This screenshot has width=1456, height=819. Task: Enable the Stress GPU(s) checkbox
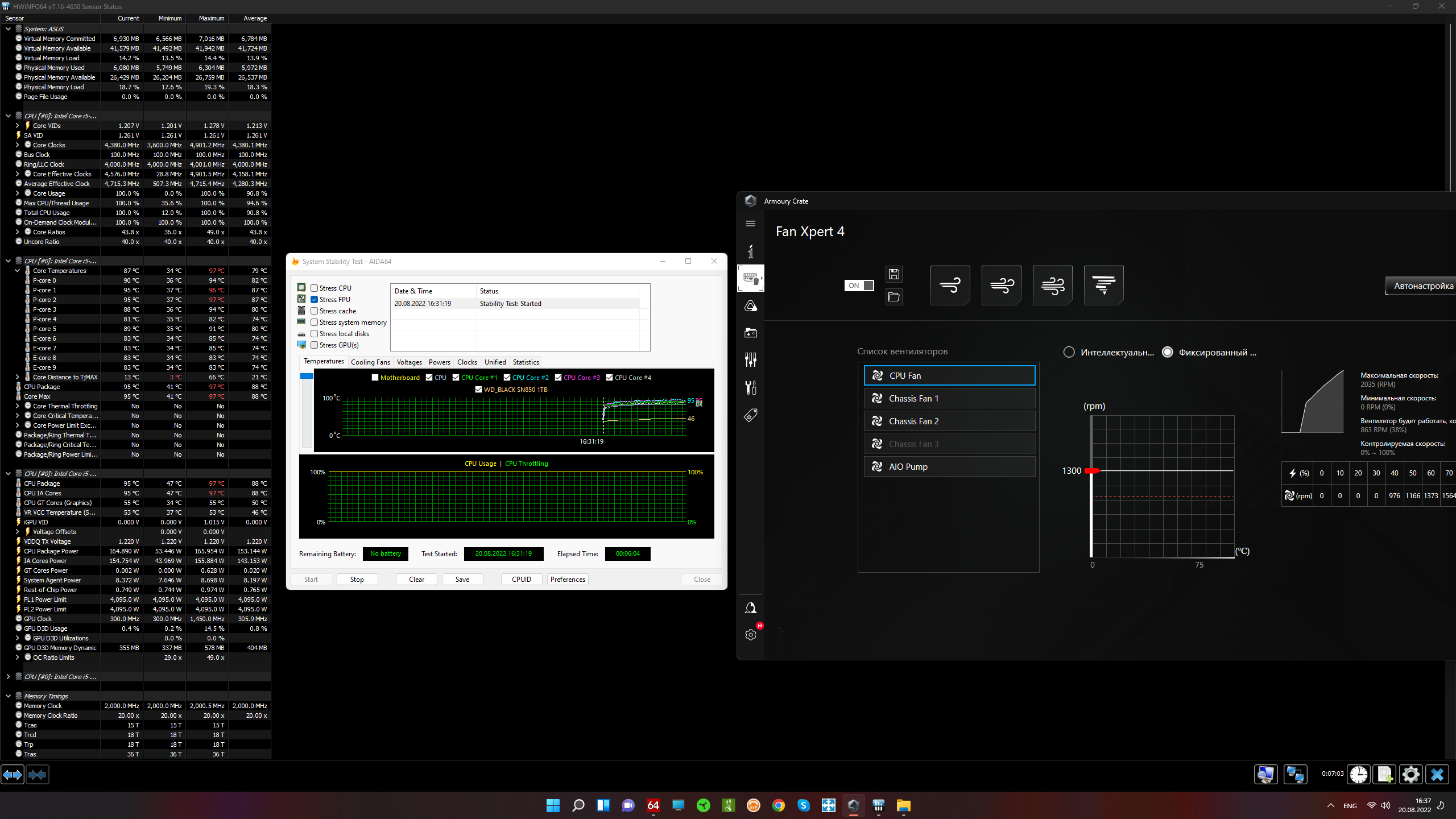314,345
